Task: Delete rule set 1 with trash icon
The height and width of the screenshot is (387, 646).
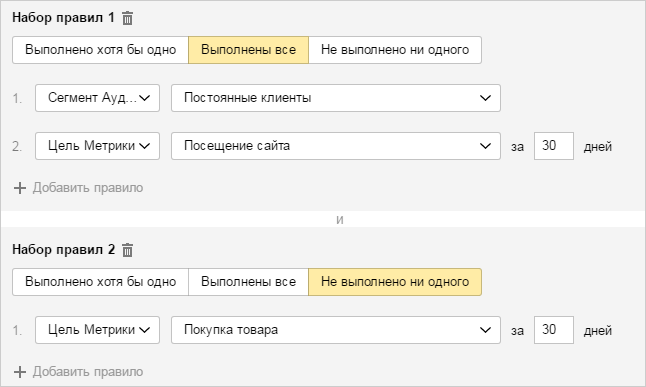Action: click(127, 18)
